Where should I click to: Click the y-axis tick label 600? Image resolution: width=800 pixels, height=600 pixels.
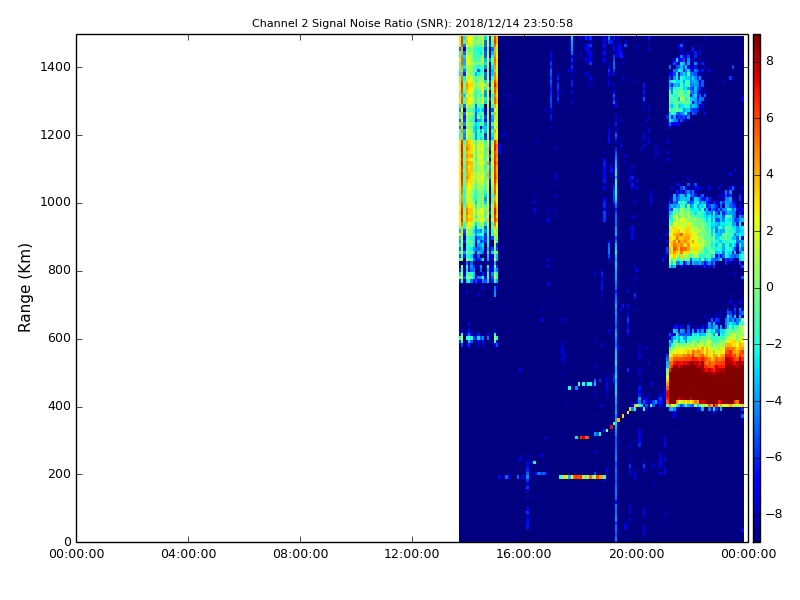tap(59, 338)
